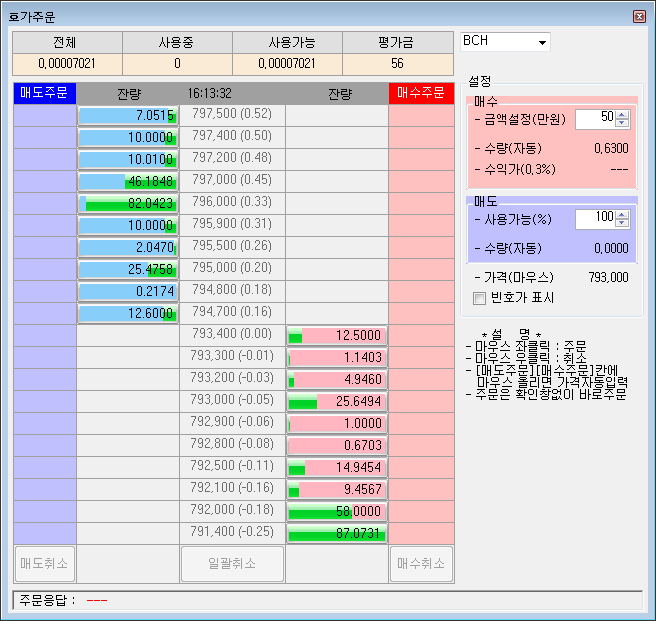
Task: Click bid volume 9.4567
Action: pos(337,490)
